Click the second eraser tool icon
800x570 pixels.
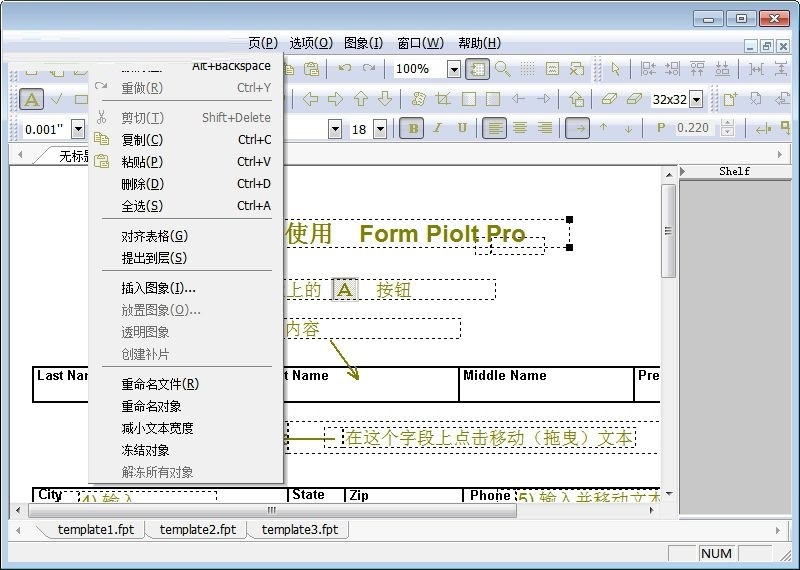point(634,98)
